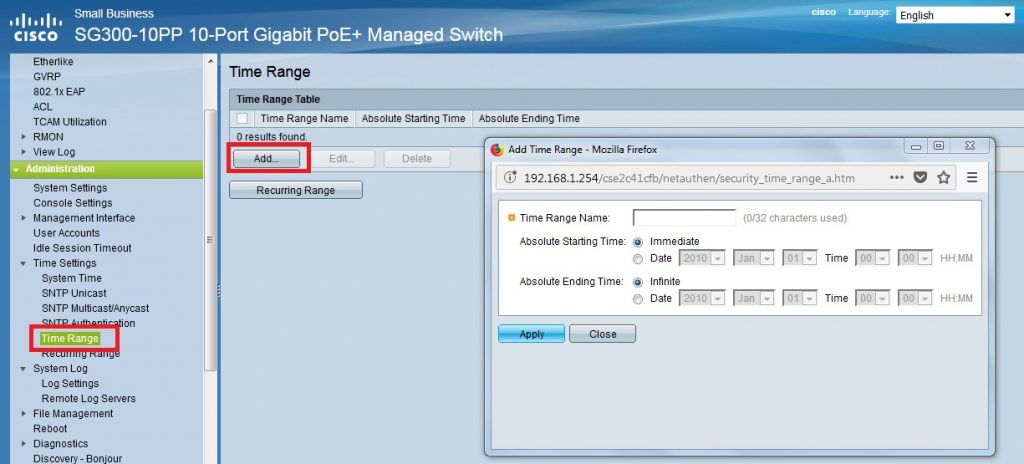Screen dimensions: 1024x464
Task: Open starting time day dropdown
Action: (x=800, y=258)
